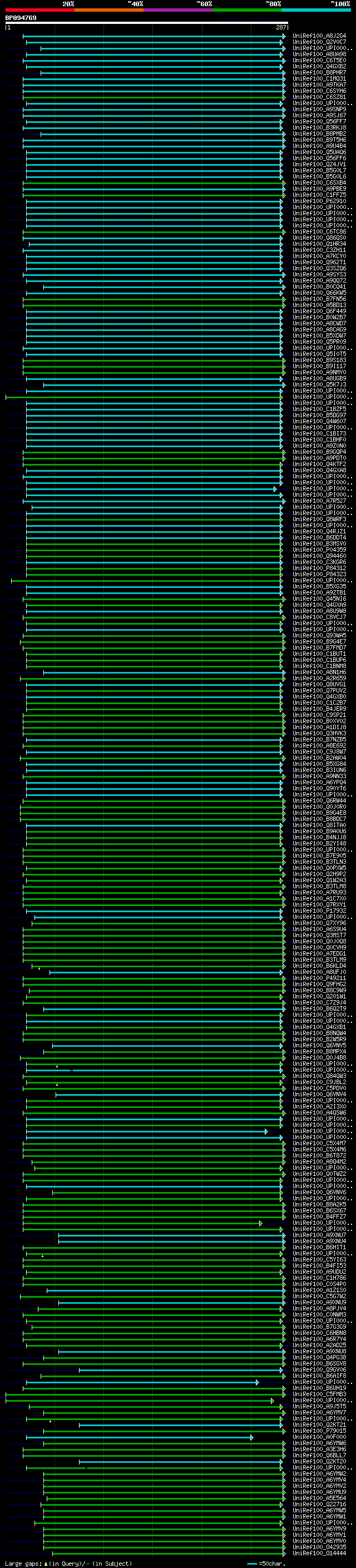Select the UniRef100_C1BNM8 label

click(x=319, y=666)
